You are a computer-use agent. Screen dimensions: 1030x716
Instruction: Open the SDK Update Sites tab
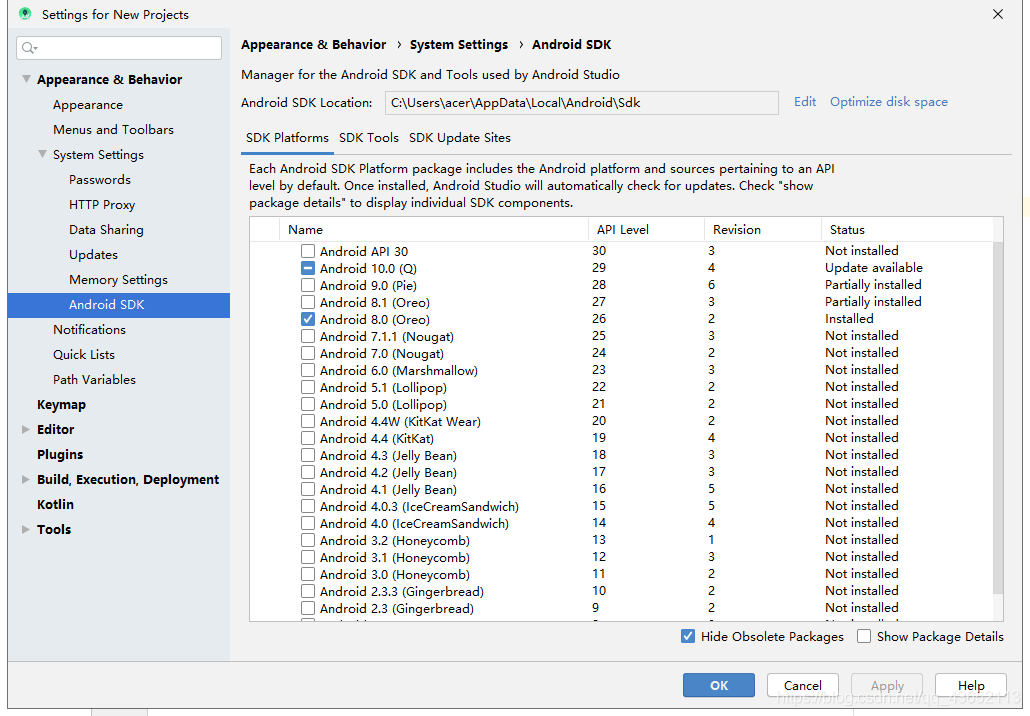point(459,138)
